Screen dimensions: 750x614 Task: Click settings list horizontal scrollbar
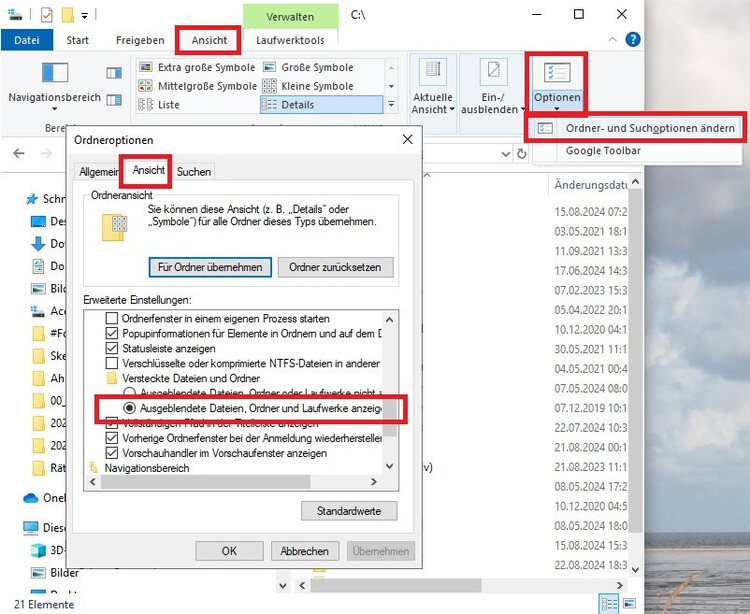[x=206, y=482]
